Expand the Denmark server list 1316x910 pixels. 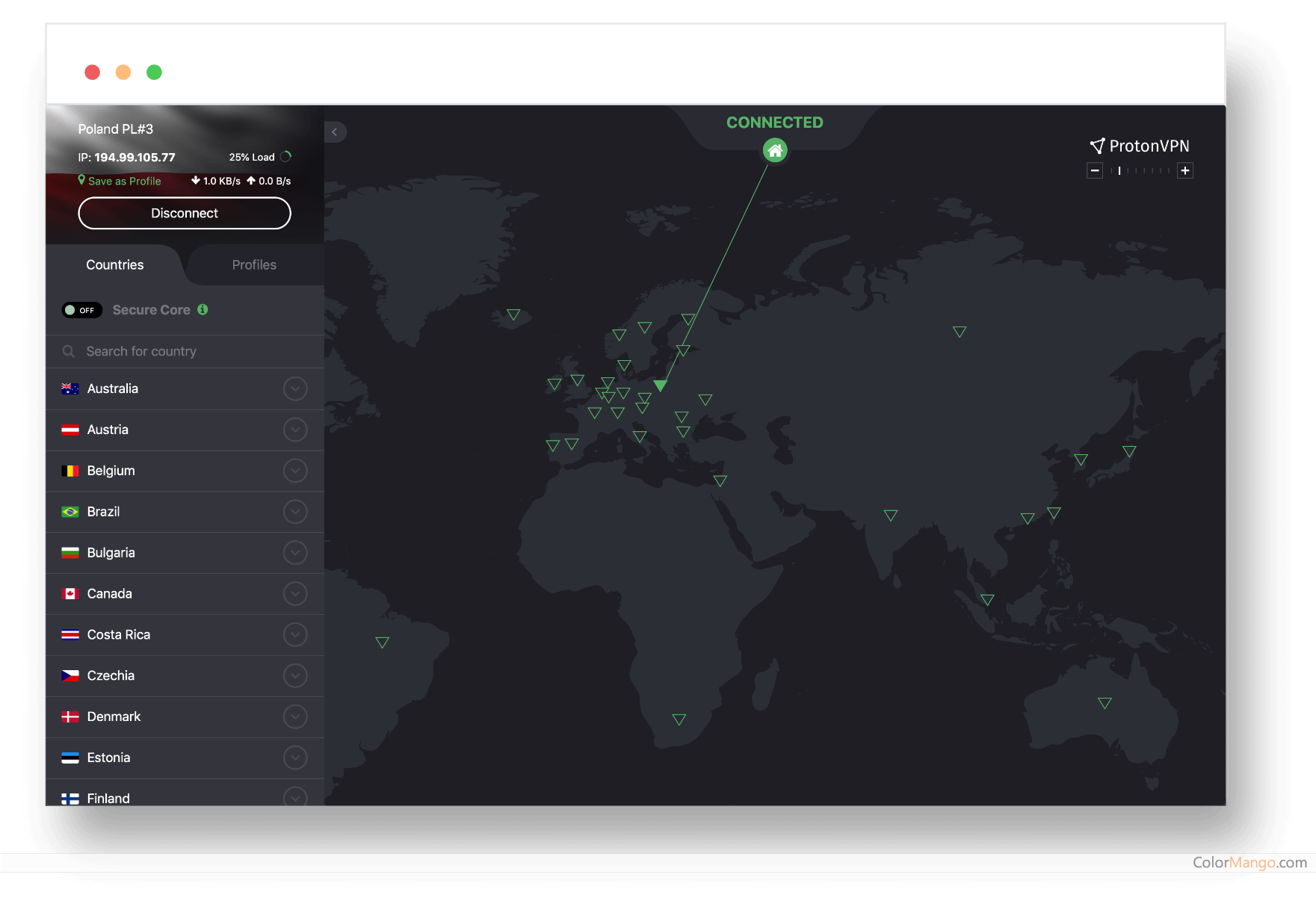[296, 716]
